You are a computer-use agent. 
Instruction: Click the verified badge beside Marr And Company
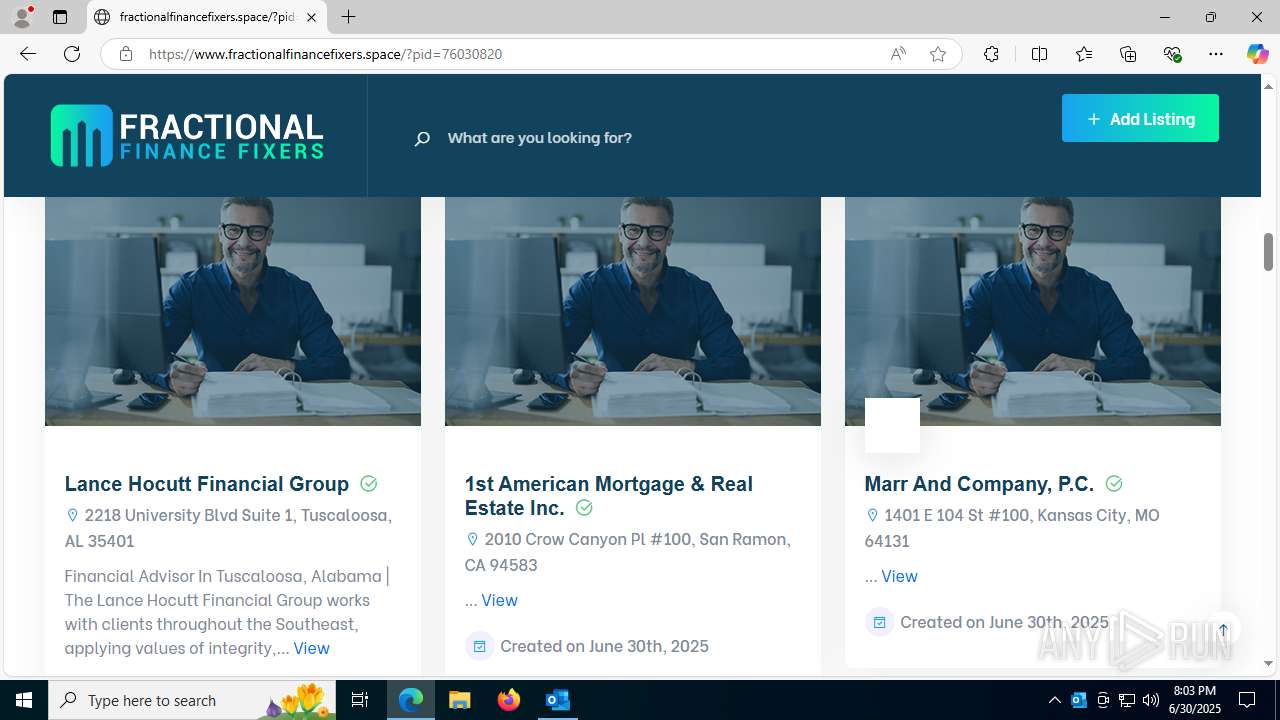pos(1114,484)
